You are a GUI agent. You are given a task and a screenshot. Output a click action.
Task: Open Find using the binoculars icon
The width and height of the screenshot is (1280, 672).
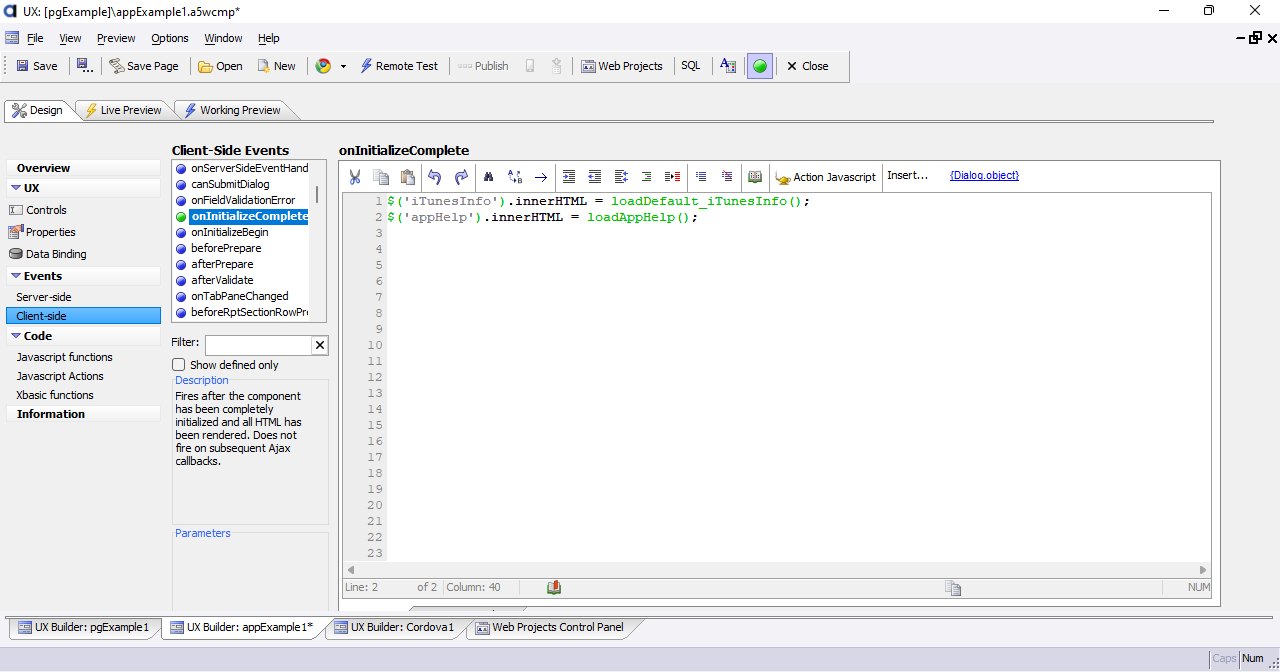[489, 177]
